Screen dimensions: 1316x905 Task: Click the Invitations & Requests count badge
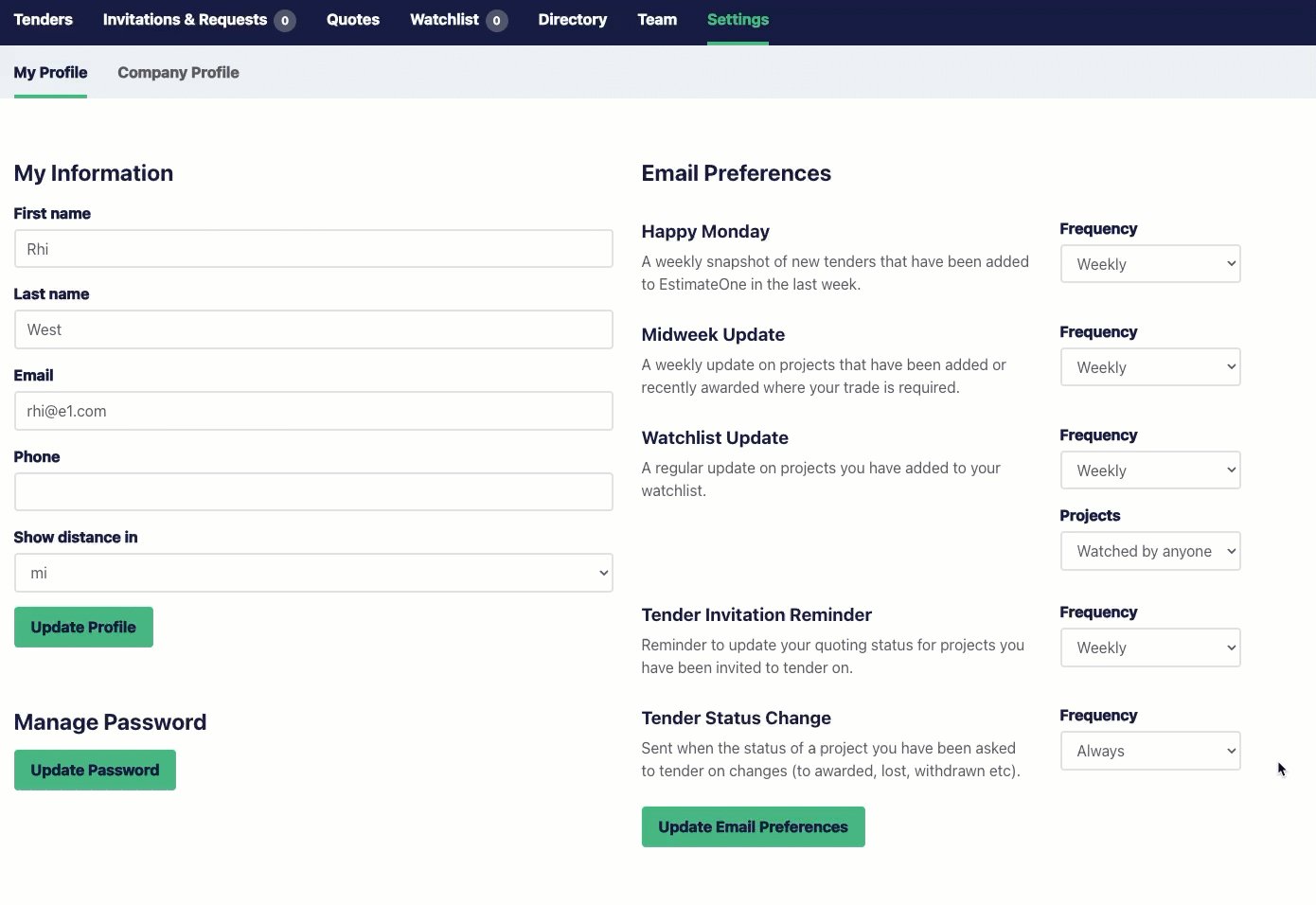pyautogui.click(x=285, y=21)
